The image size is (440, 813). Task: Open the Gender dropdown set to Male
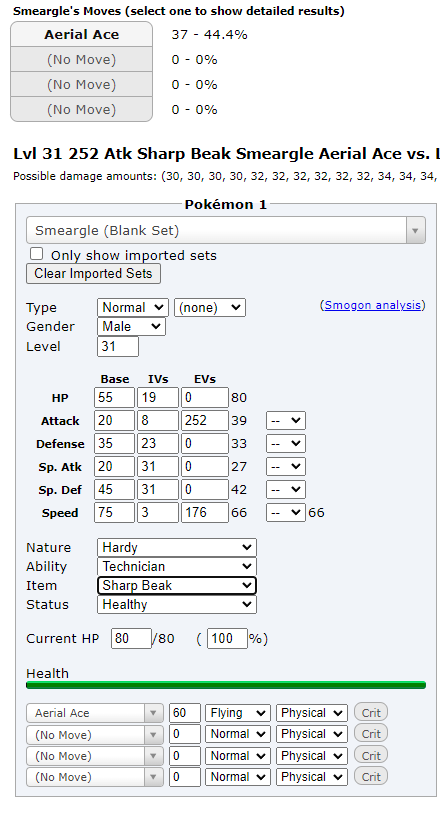coord(131,327)
